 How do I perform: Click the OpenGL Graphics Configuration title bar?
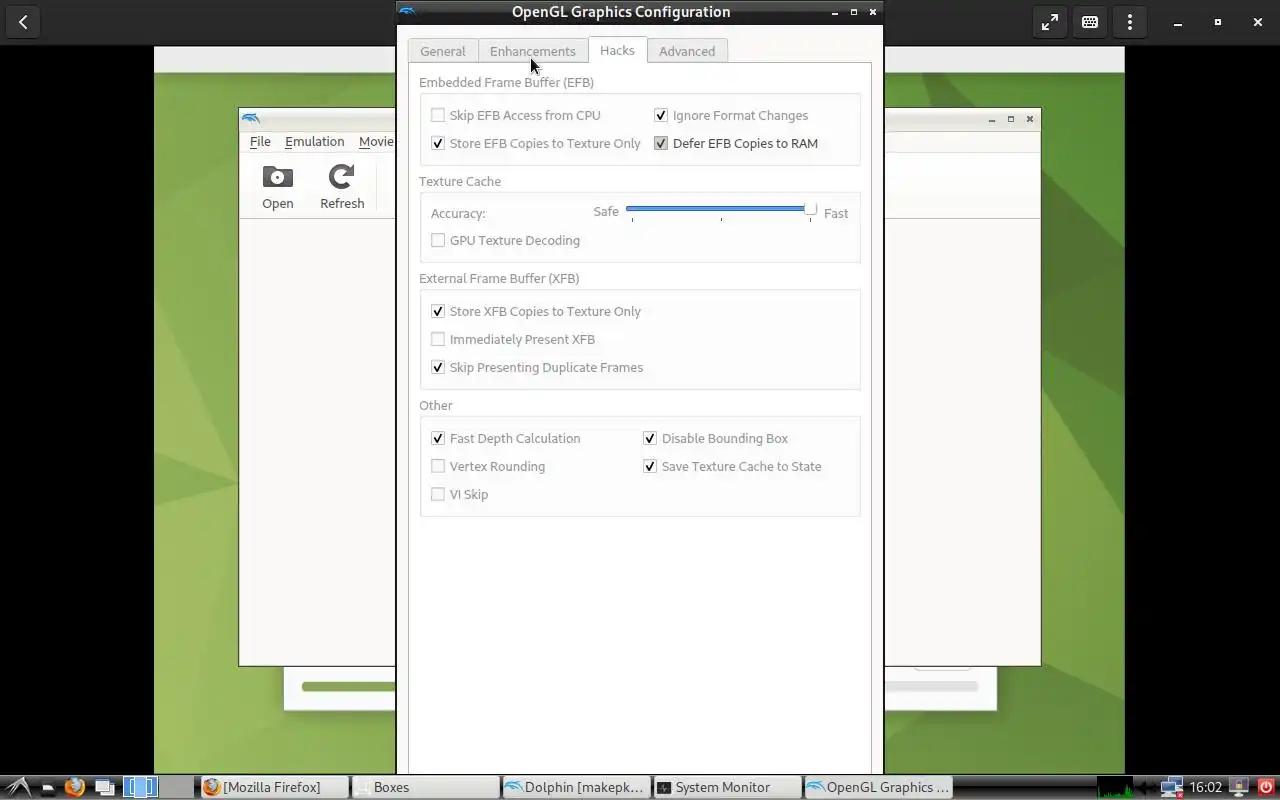[621, 12]
